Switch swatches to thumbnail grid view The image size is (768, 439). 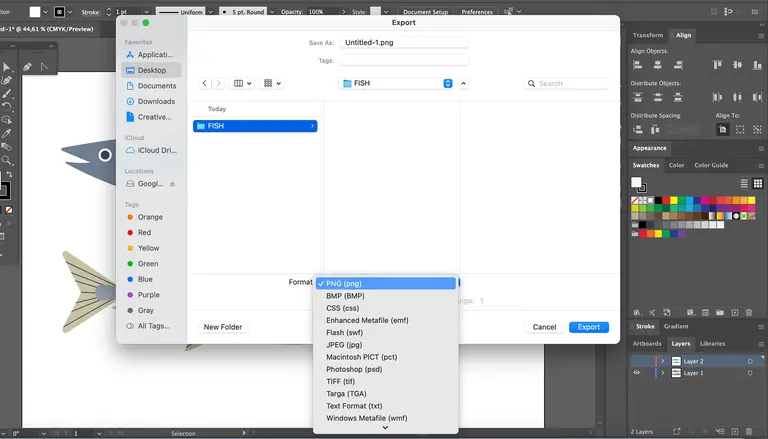point(758,183)
